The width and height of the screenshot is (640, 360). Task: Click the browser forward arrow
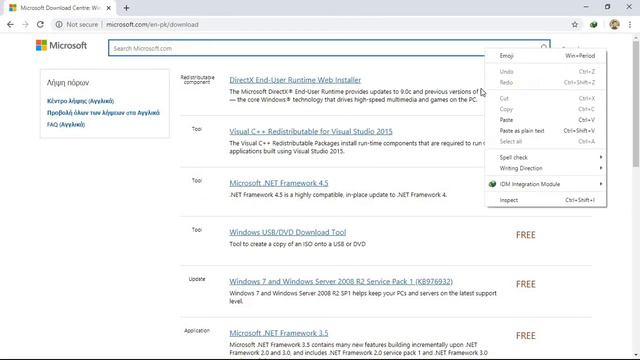click(25, 24)
